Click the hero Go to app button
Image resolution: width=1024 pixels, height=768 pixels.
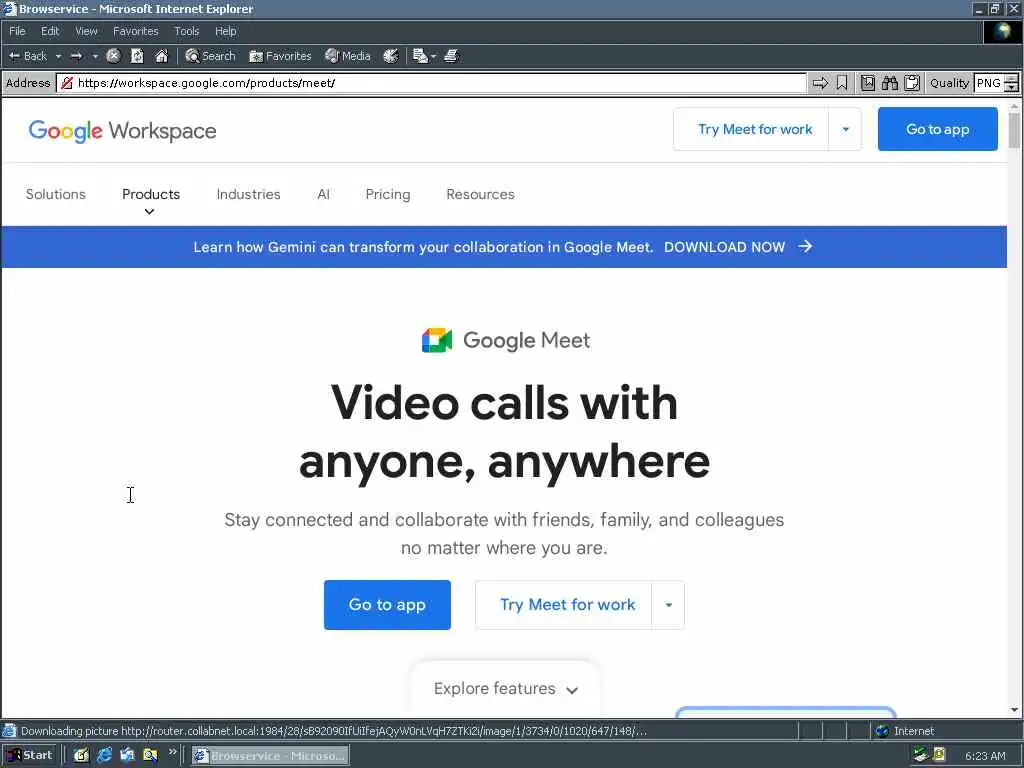pyautogui.click(x=387, y=605)
